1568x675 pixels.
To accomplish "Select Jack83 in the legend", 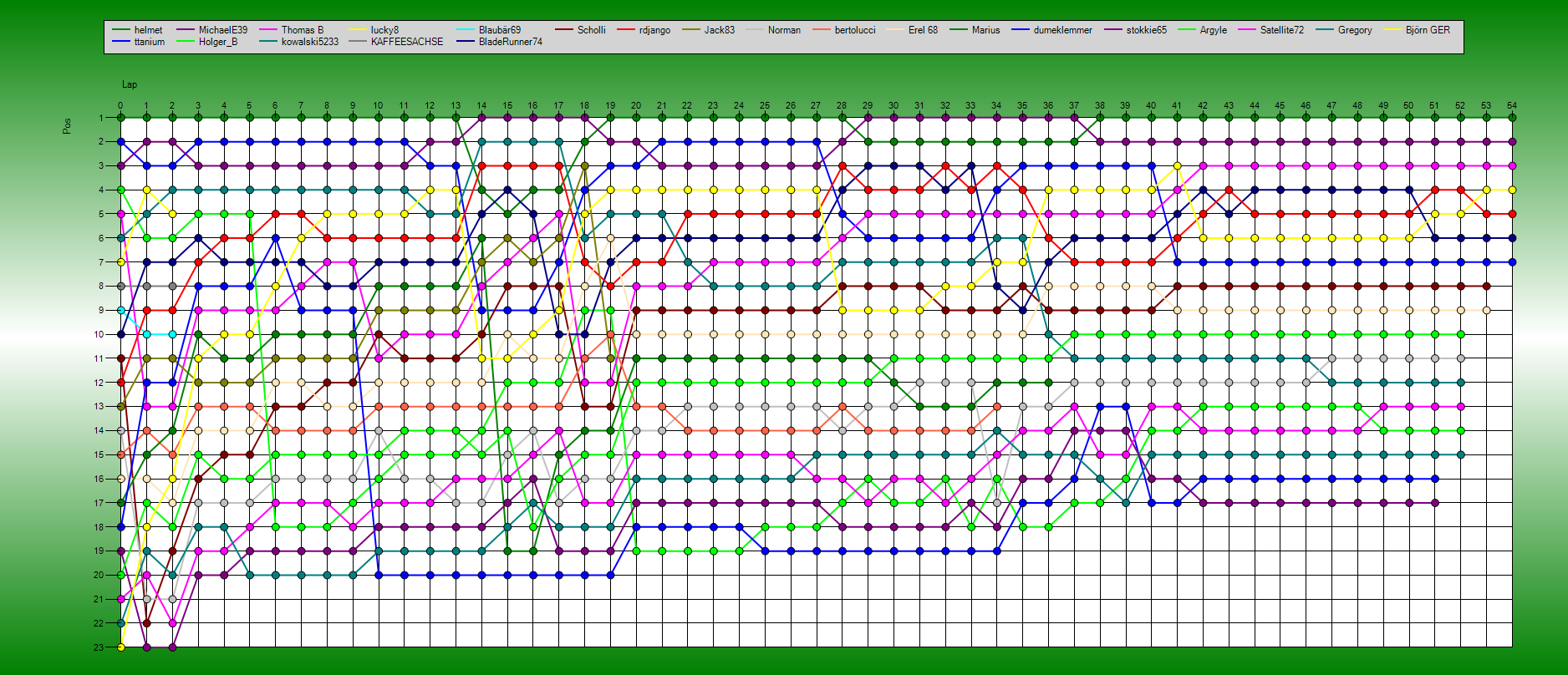I will coord(719,30).
